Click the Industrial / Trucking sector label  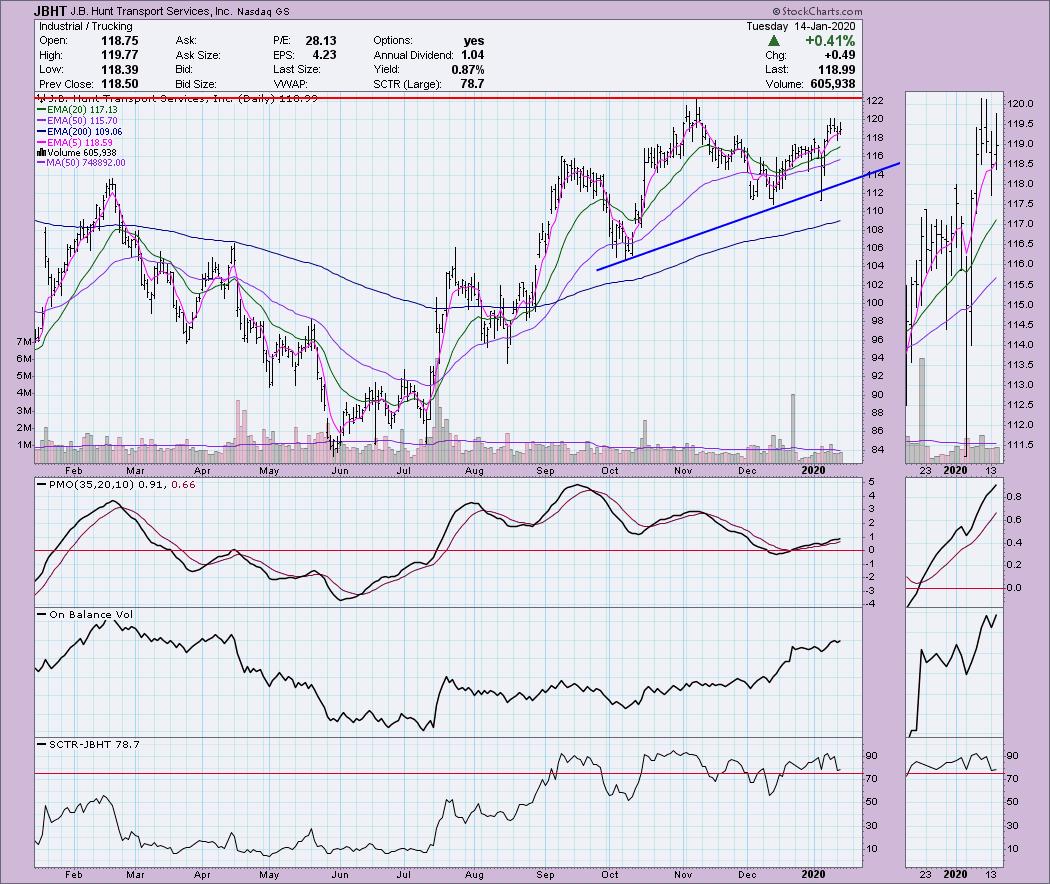(x=86, y=26)
